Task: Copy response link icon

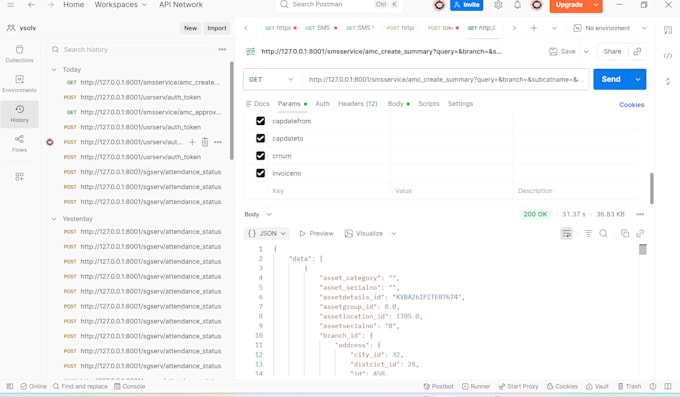Action: click(x=640, y=233)
